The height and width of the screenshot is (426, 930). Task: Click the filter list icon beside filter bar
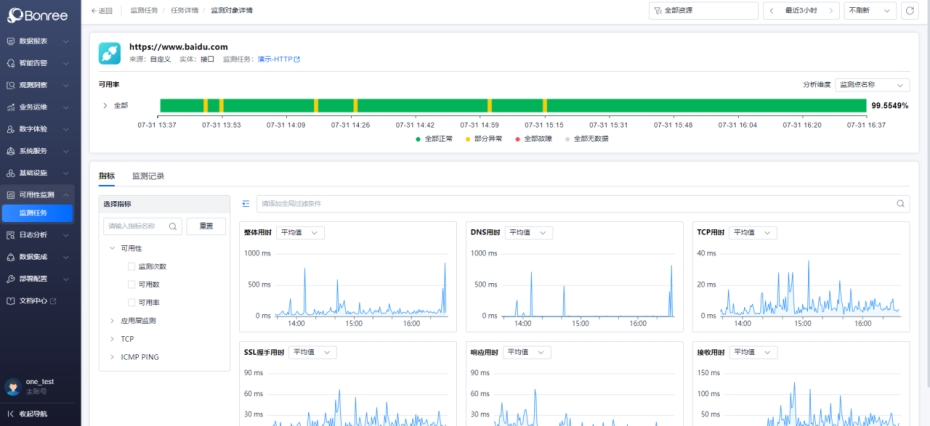[x=246, y=203]
